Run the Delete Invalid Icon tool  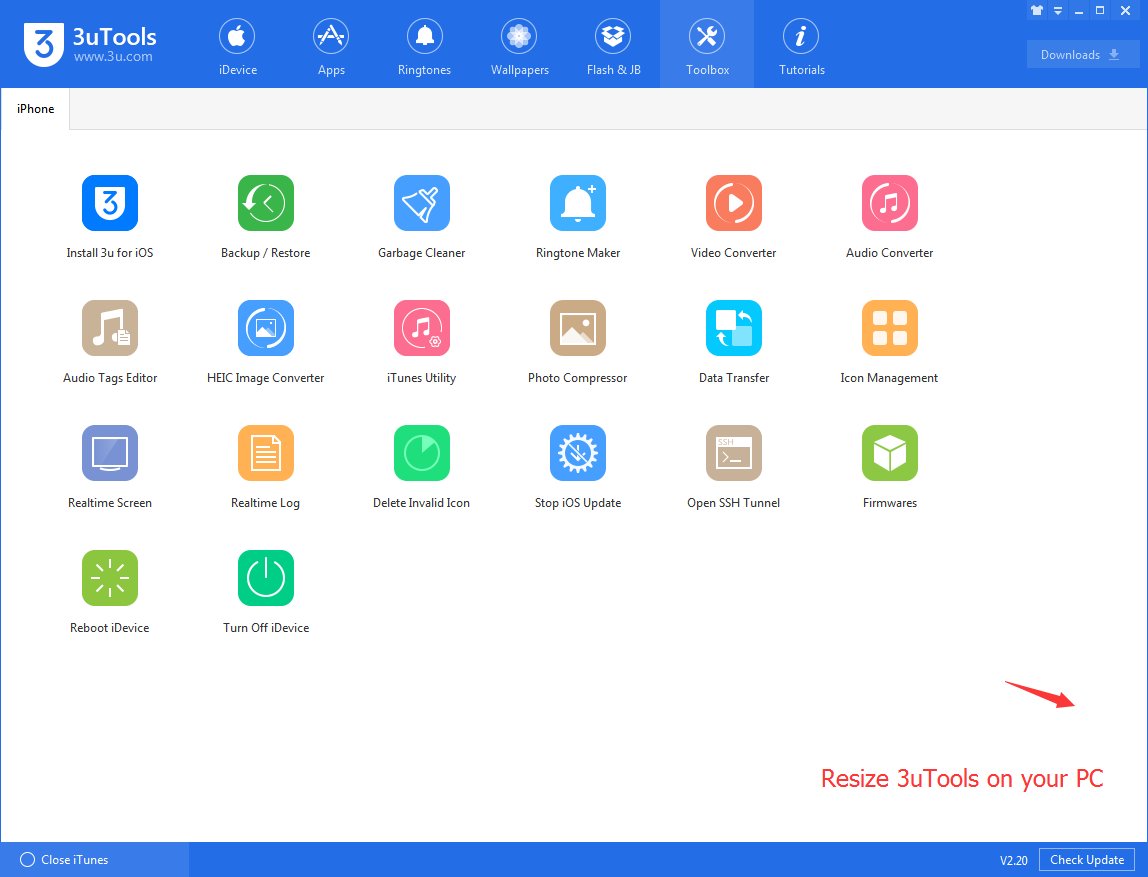point(422,453)
